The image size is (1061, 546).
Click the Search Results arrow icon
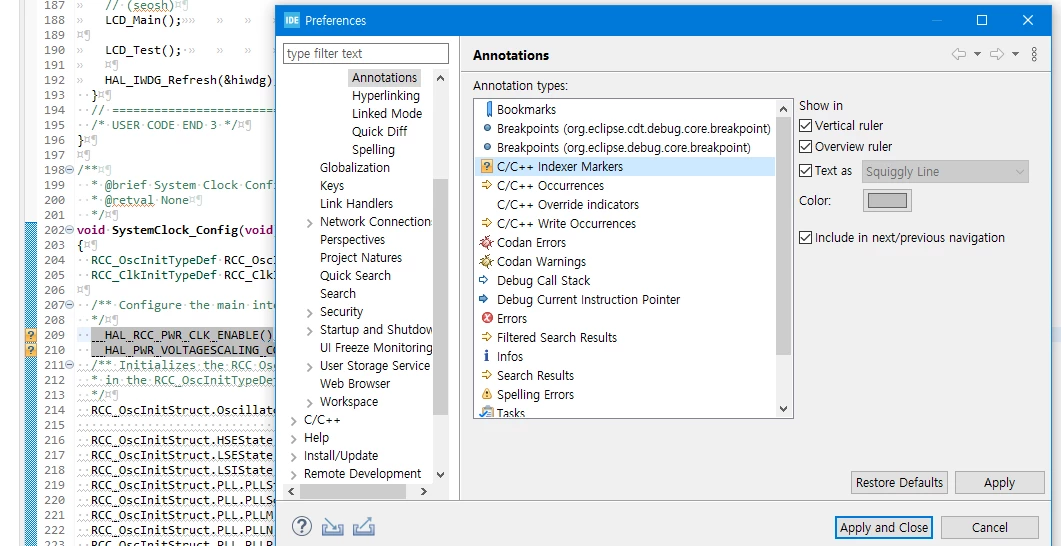[x=487, y=375]
